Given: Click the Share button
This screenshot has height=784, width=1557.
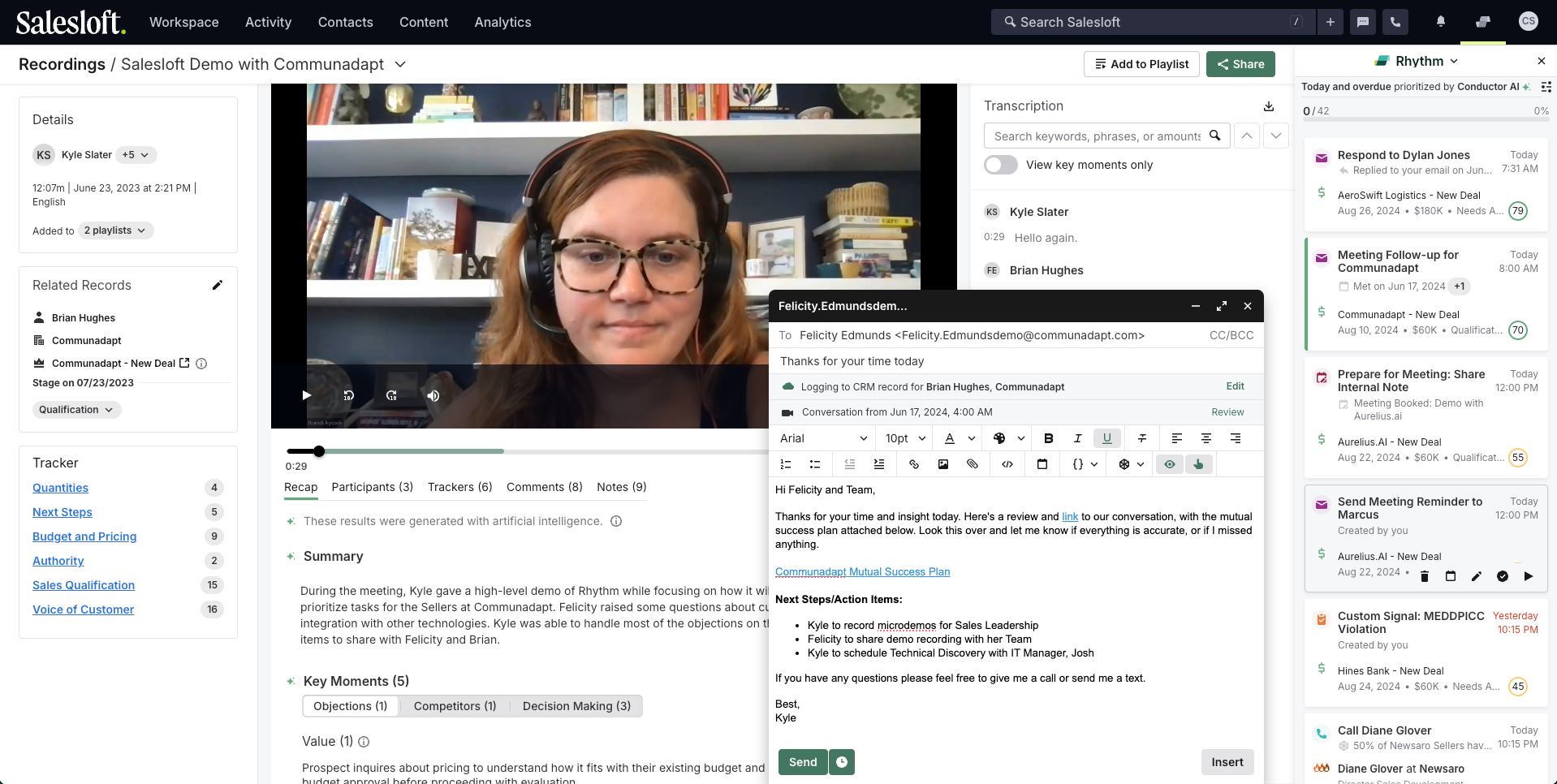Looking at the screenshot, I should click(x=1240, y=64).
